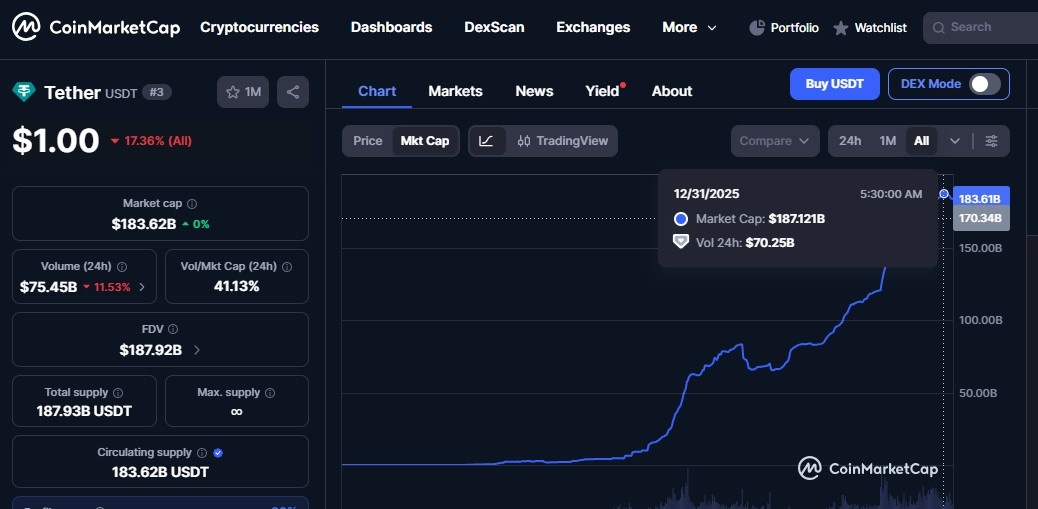Viewport: 1038px width, 509px height.
Task: Open the Compare dropdown
Action: (775, 141)
